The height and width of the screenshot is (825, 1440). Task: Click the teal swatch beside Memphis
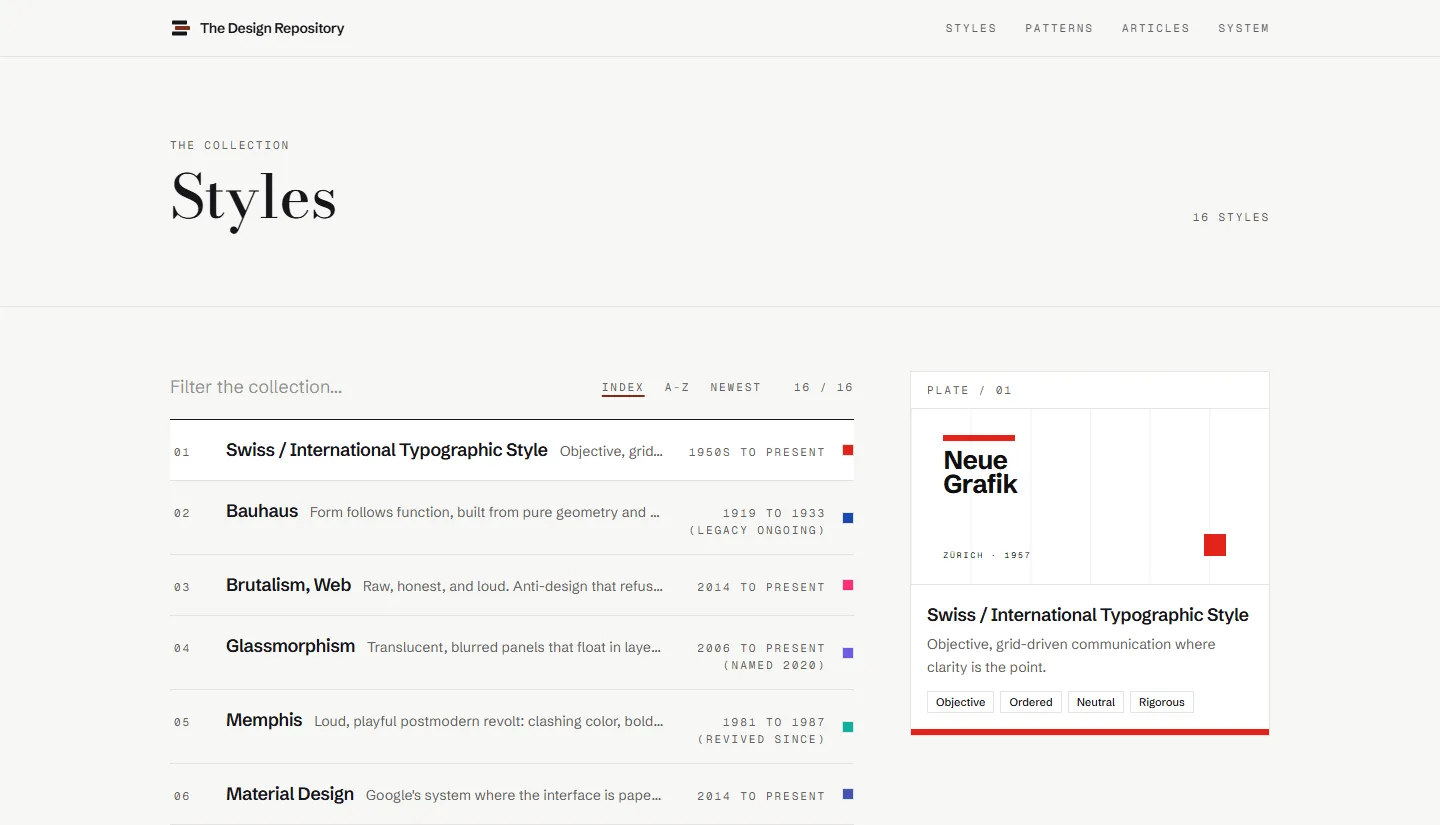[848, 727]
